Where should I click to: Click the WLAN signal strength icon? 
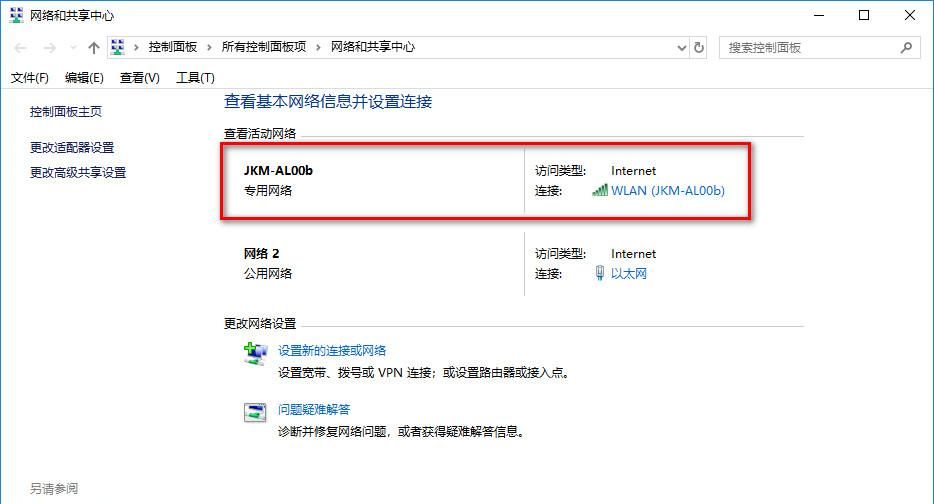pos(600,190)
